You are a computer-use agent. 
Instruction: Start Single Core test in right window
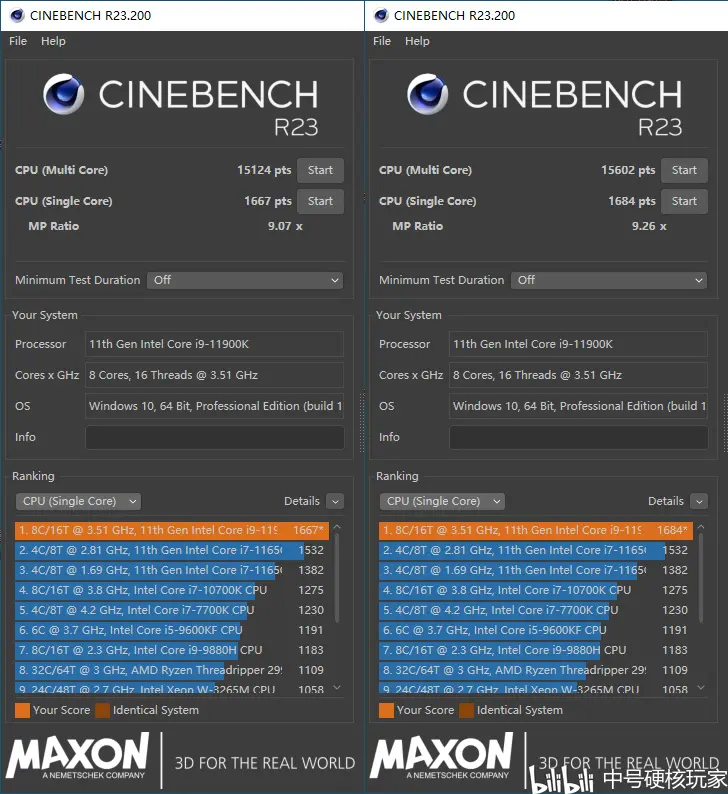(x=684, y=201)
